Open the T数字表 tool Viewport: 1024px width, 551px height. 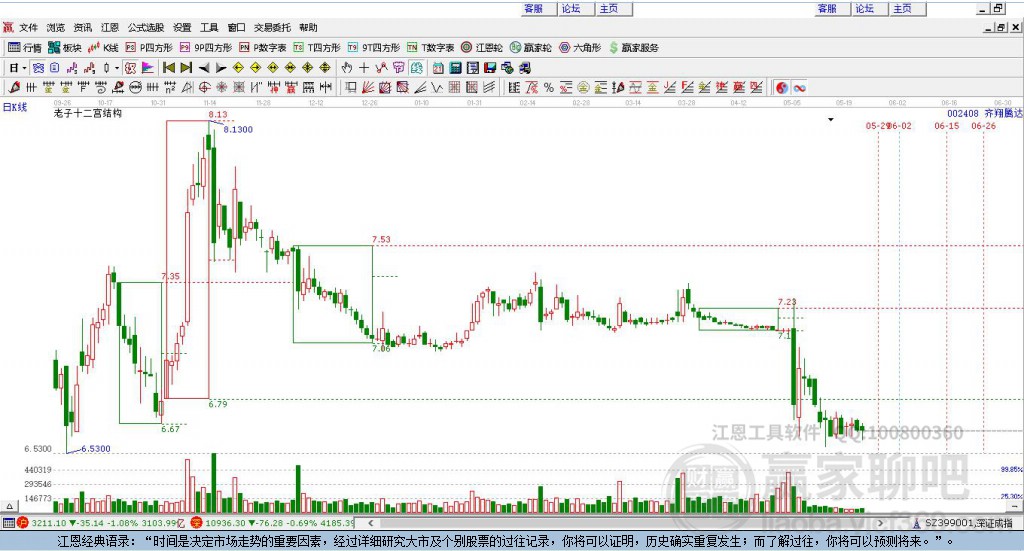click(x=430, y=48)
